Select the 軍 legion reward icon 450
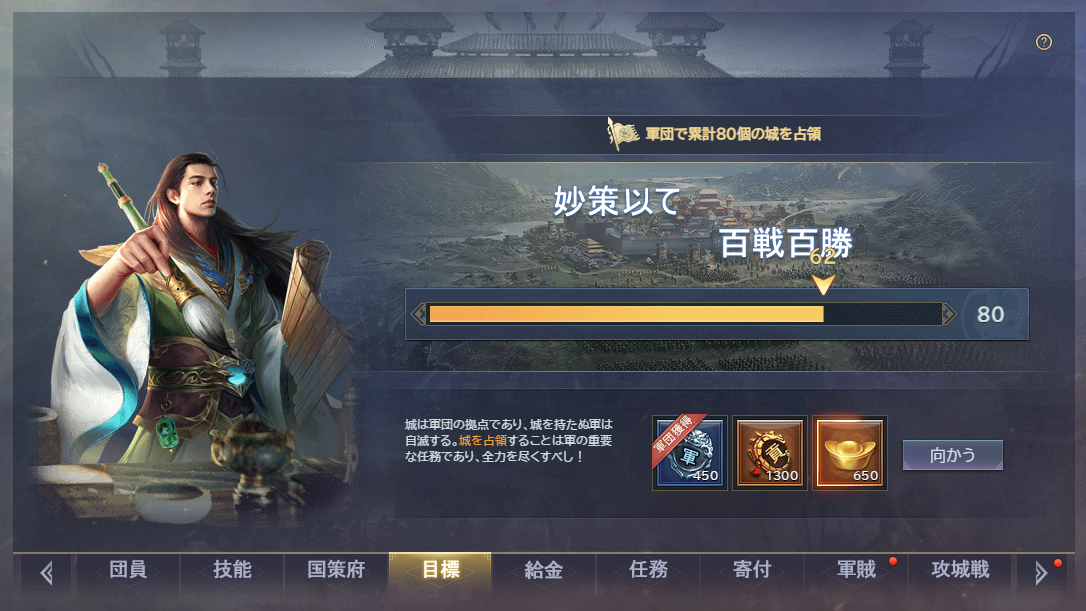 [x=689, y=452]
